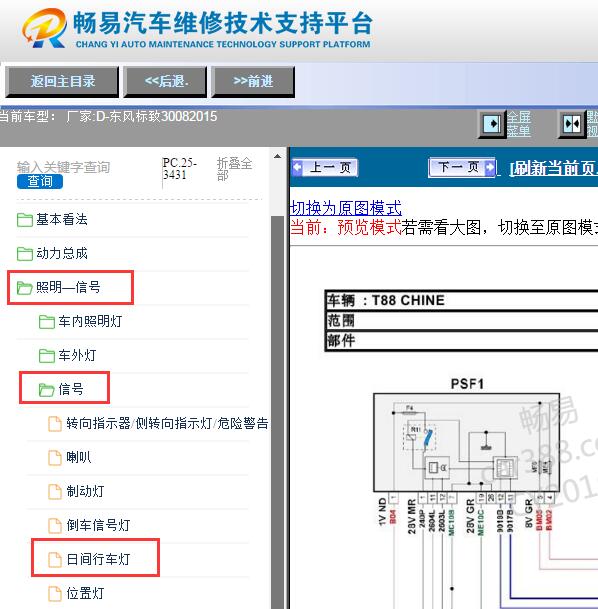Expand the 车外灯 subfolder
598x609 pixels.
tap(77, 355)
